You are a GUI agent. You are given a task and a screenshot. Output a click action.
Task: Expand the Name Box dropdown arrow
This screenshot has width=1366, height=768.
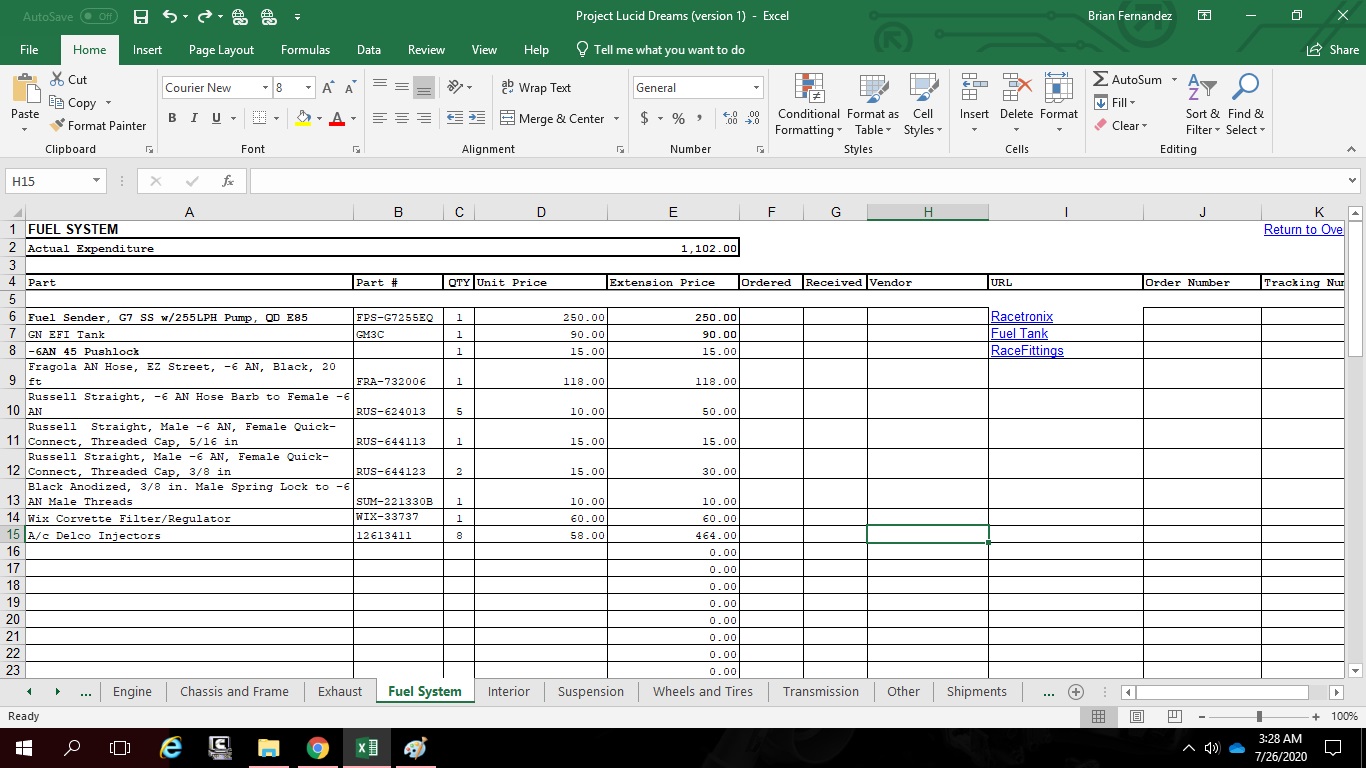97,181
